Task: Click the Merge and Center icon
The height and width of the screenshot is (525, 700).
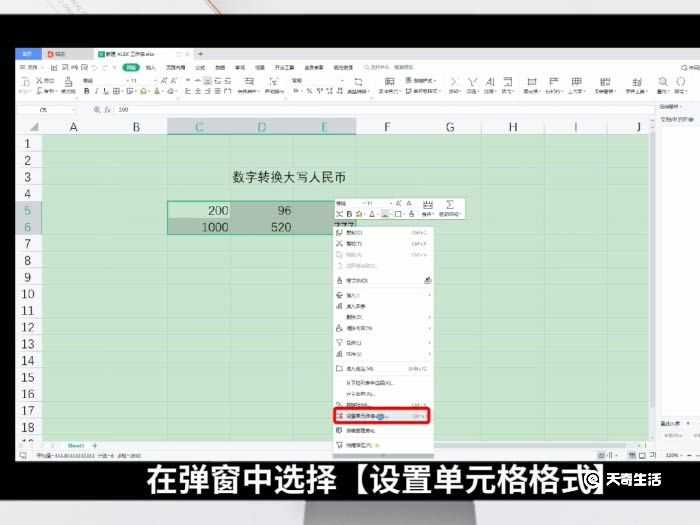Action: click(x=249, y=81)
